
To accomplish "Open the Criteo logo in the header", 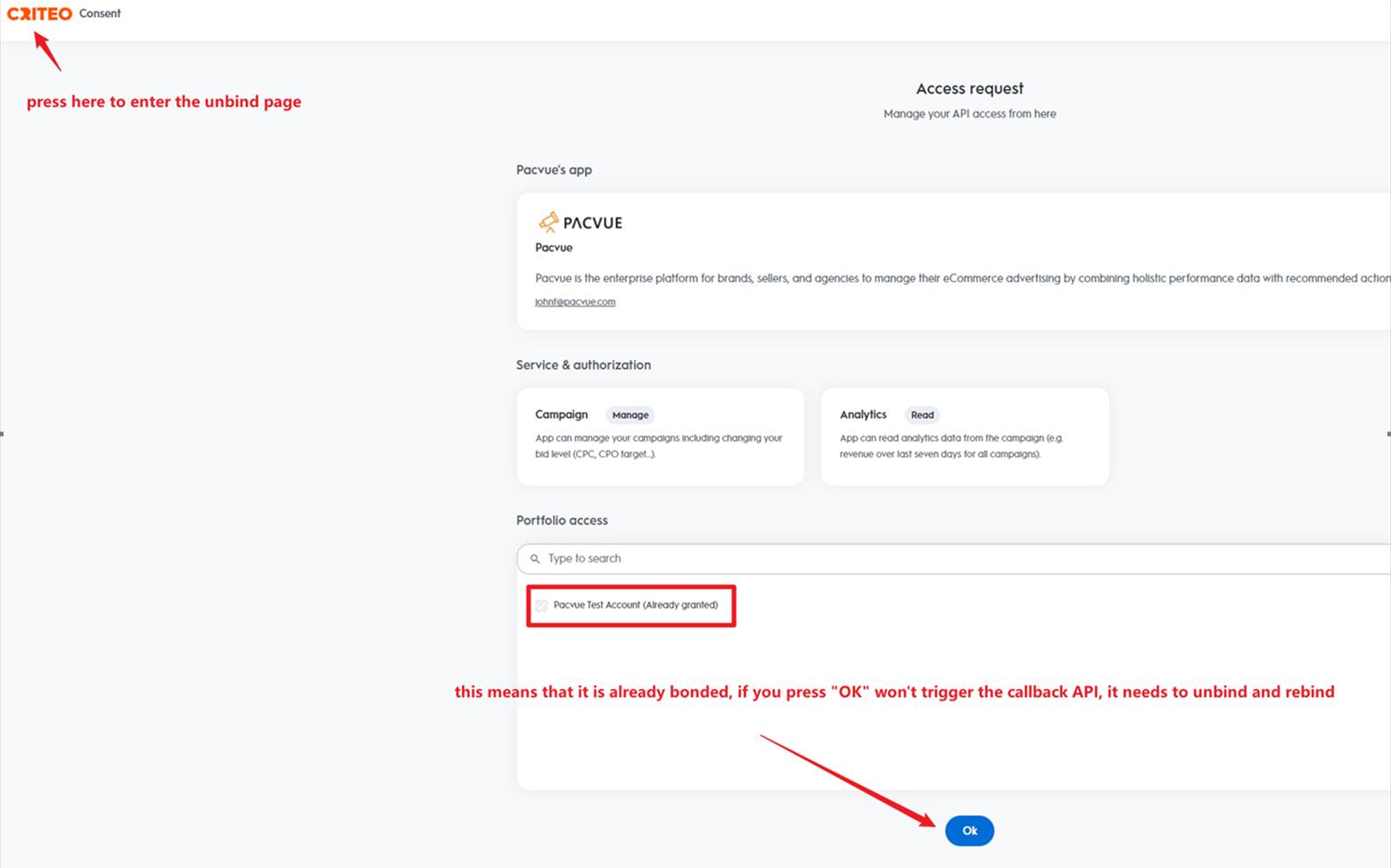I will 39,13.
